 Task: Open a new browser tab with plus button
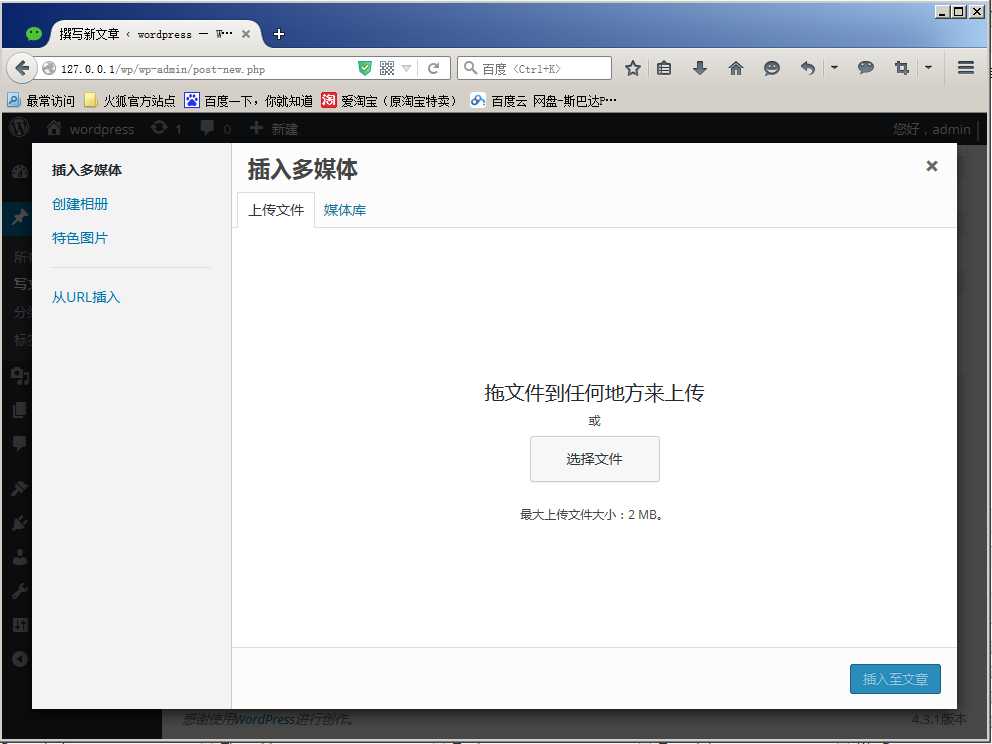tap(279, 34)
